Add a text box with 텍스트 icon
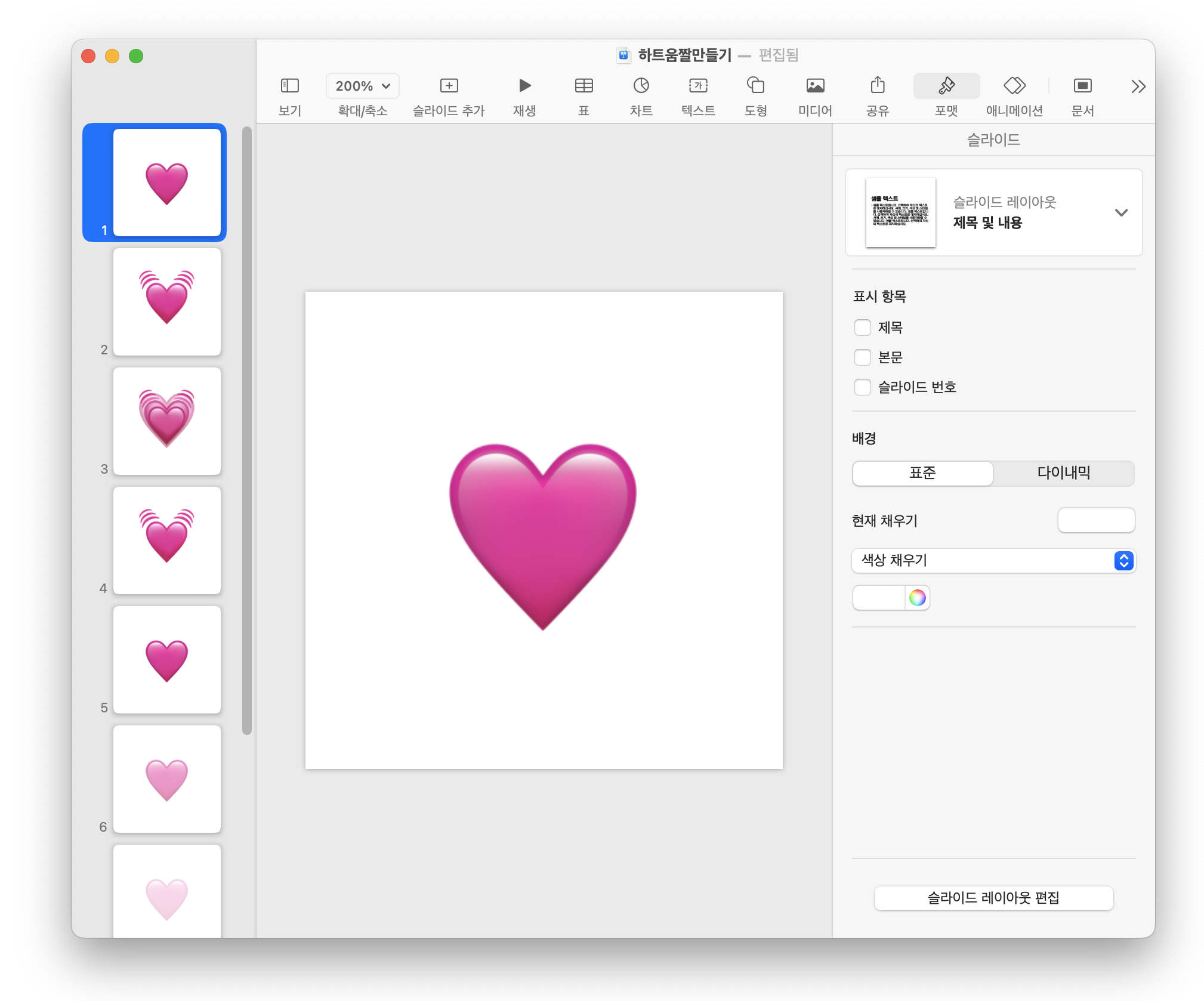 coord(698,86)
